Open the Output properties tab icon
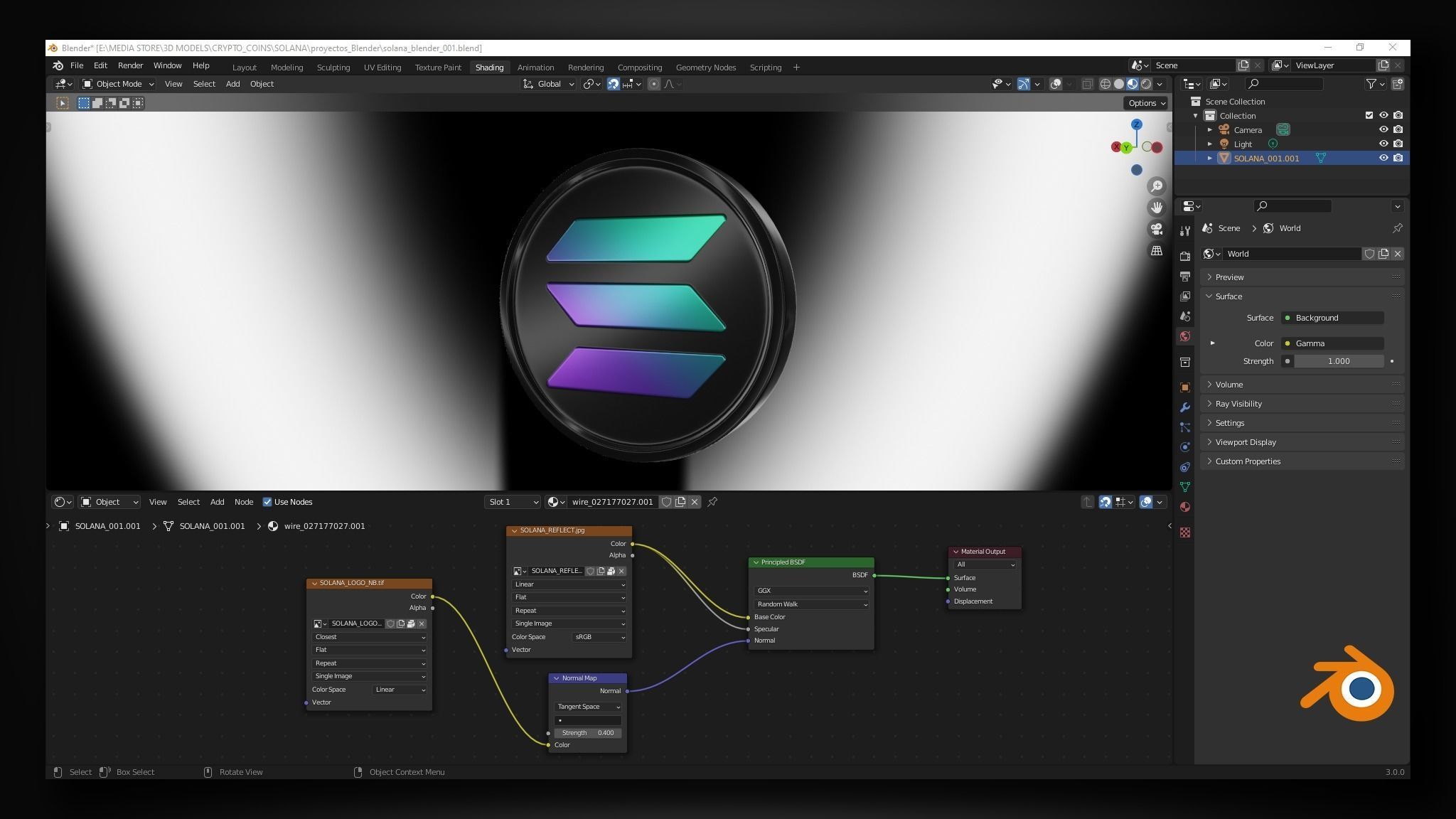This screenshot has height=819, width=1456. [x=1184, y=276]
